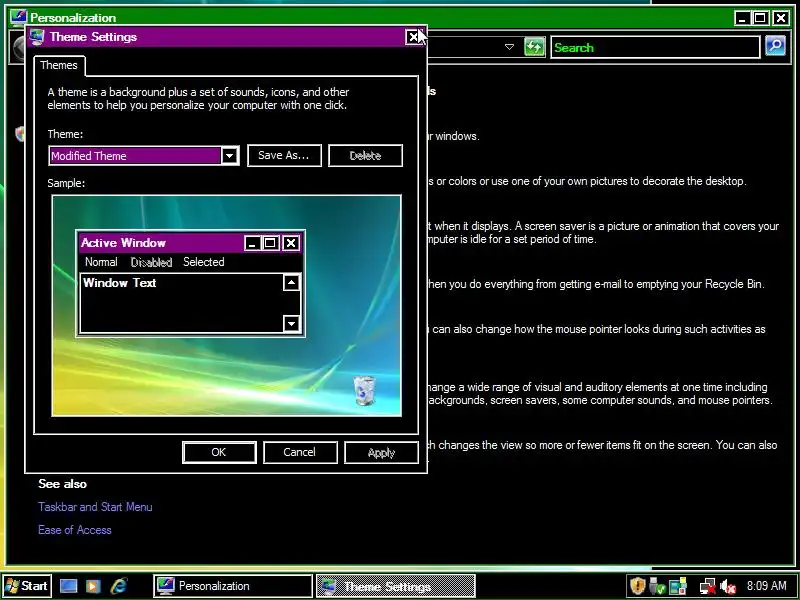
Task: Confirm with the OK button
Action: pyautogui.click(x=219, y=453)
